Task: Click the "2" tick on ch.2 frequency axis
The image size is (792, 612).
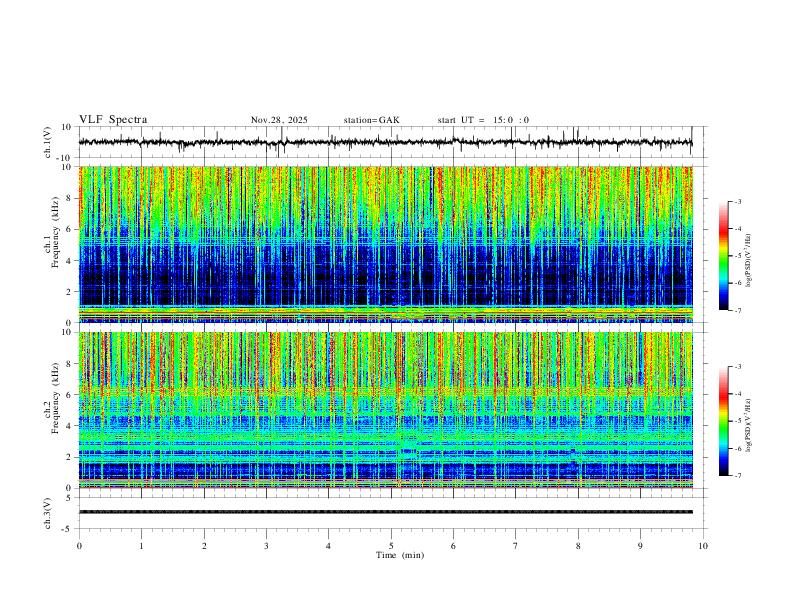Action: pyautogui.click(x=70, y=457)
